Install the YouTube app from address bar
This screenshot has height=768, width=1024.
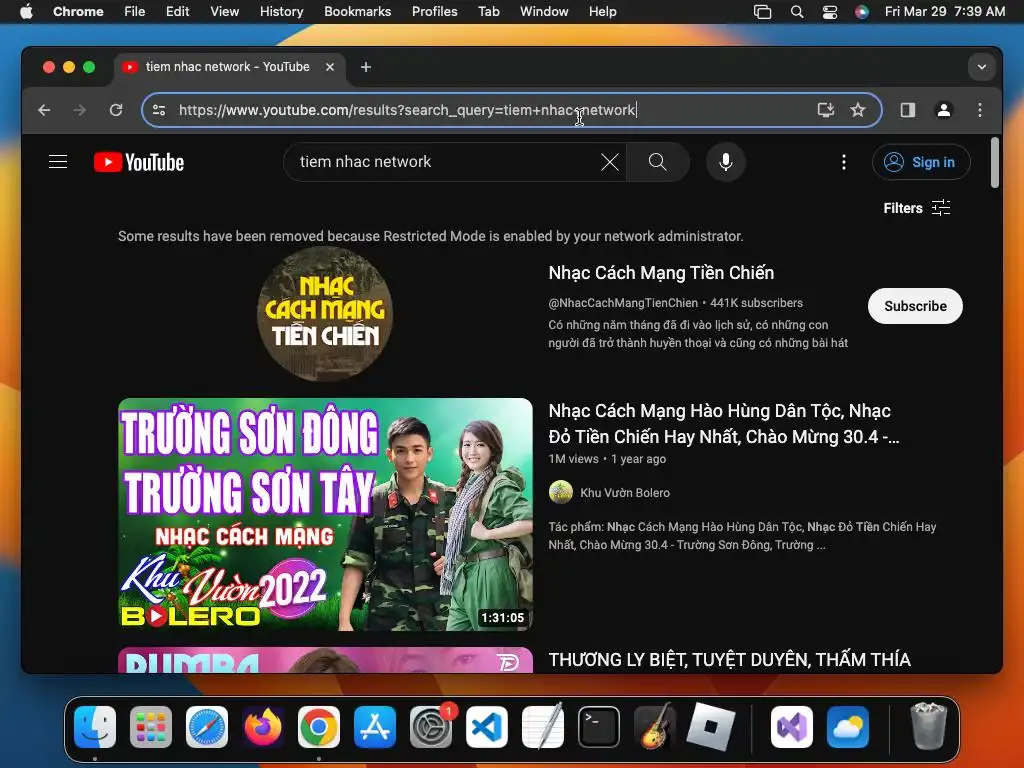click(826, 110)
